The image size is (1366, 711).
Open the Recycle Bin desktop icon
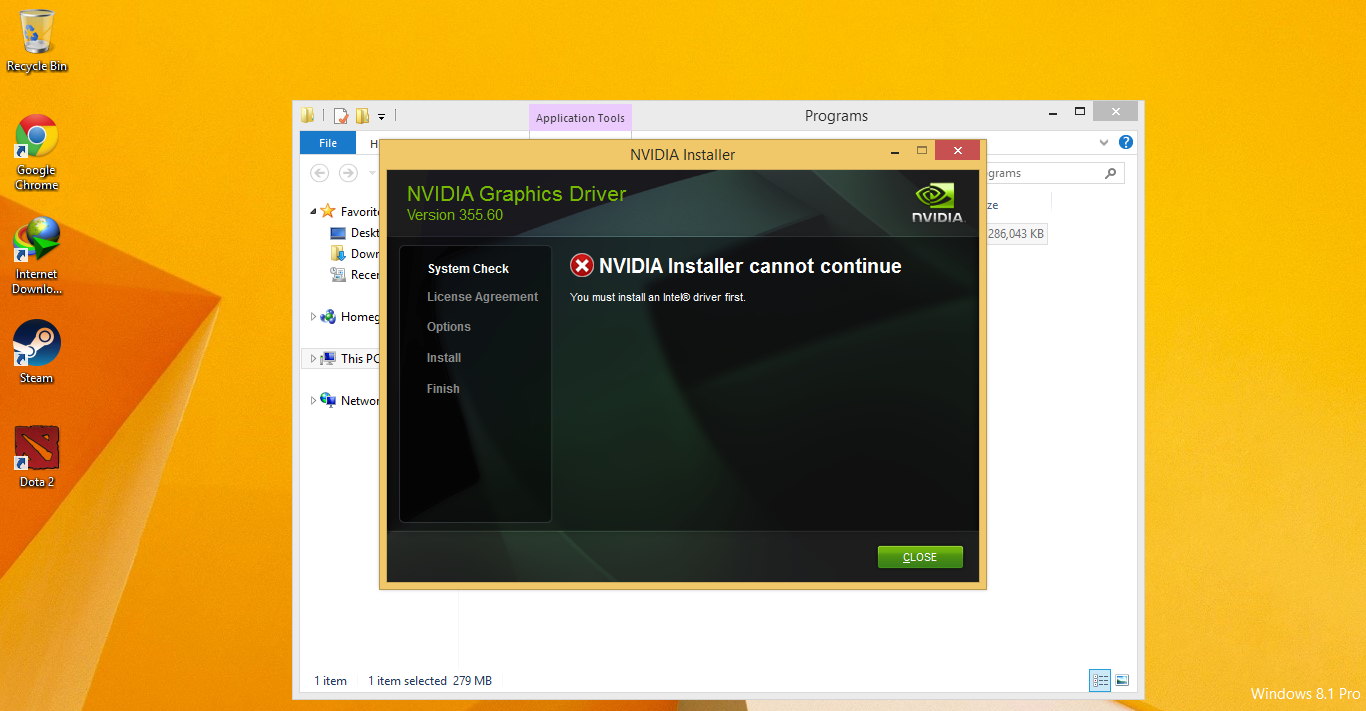click(37, 41)
